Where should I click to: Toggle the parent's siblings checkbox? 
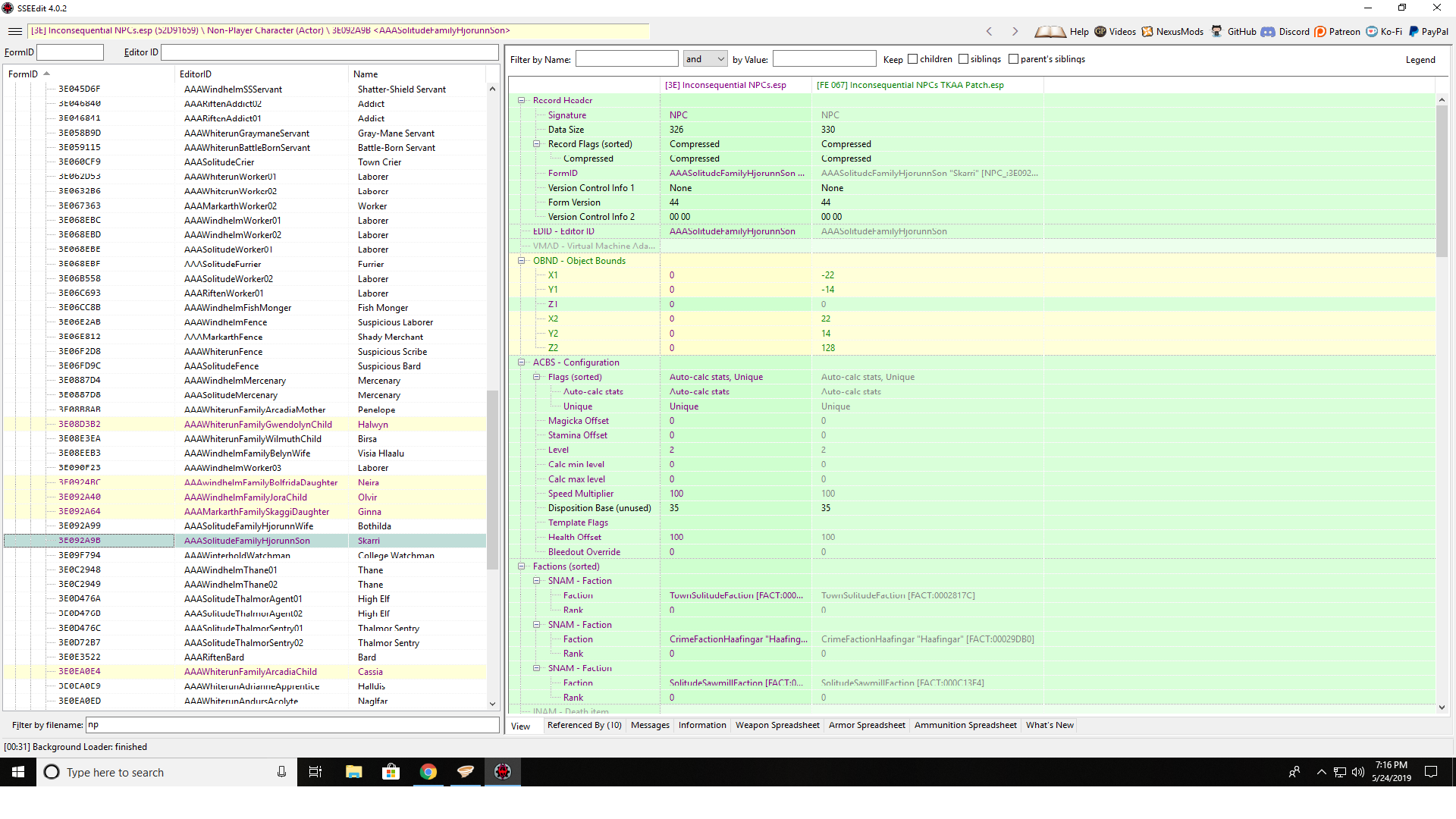tap(1013, 59)
